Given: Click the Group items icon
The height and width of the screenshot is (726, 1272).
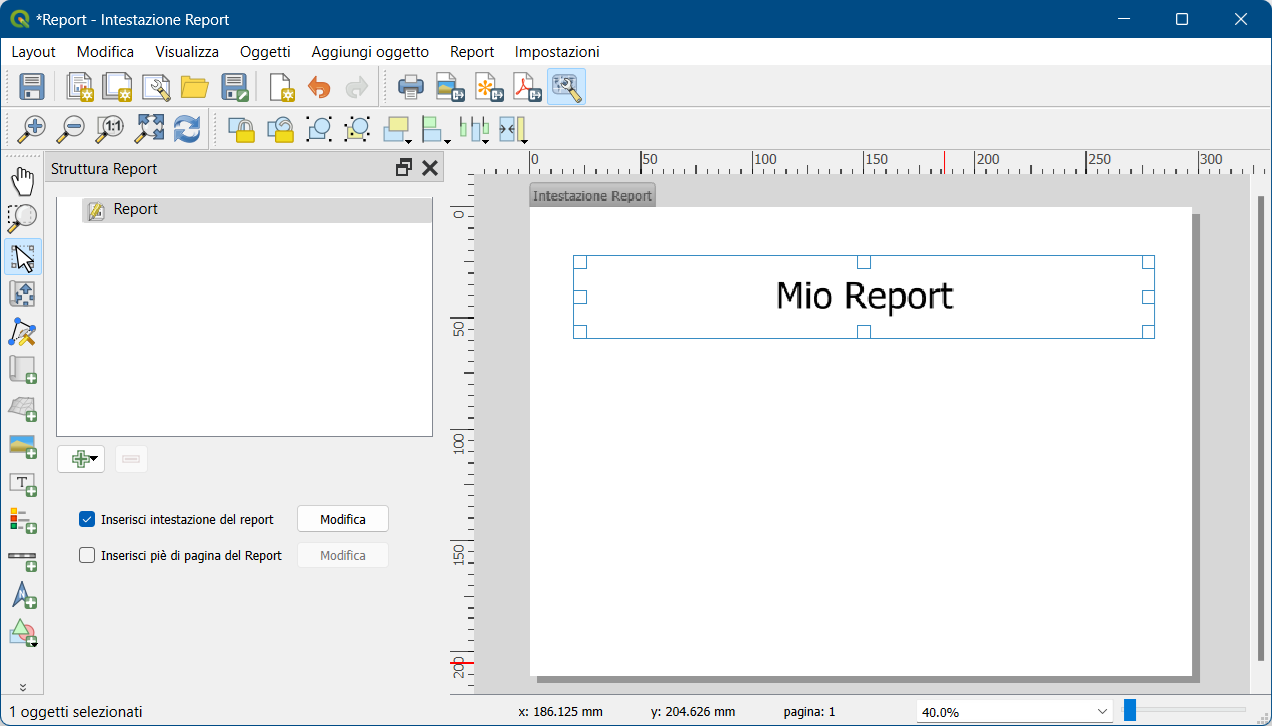Looking at the screenshot, I should click(319, 128).
